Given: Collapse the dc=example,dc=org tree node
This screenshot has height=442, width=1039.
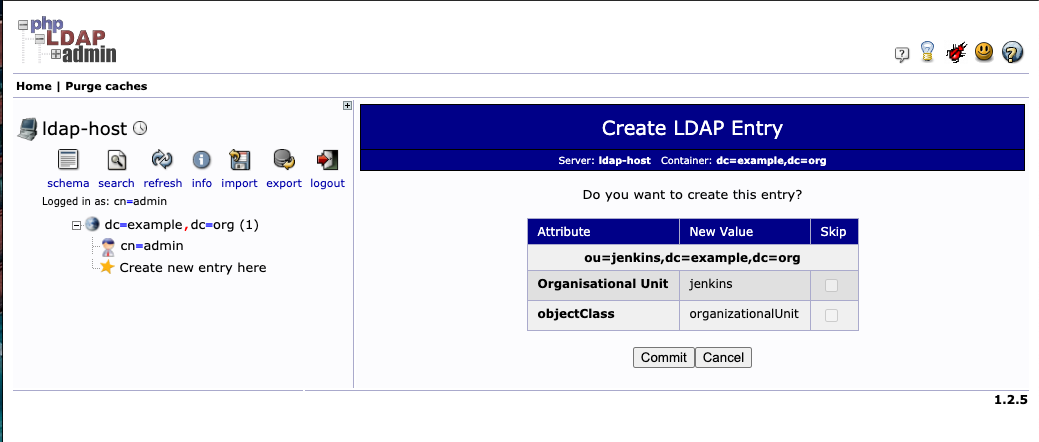Looking at the screenshot, I should 76,225.
